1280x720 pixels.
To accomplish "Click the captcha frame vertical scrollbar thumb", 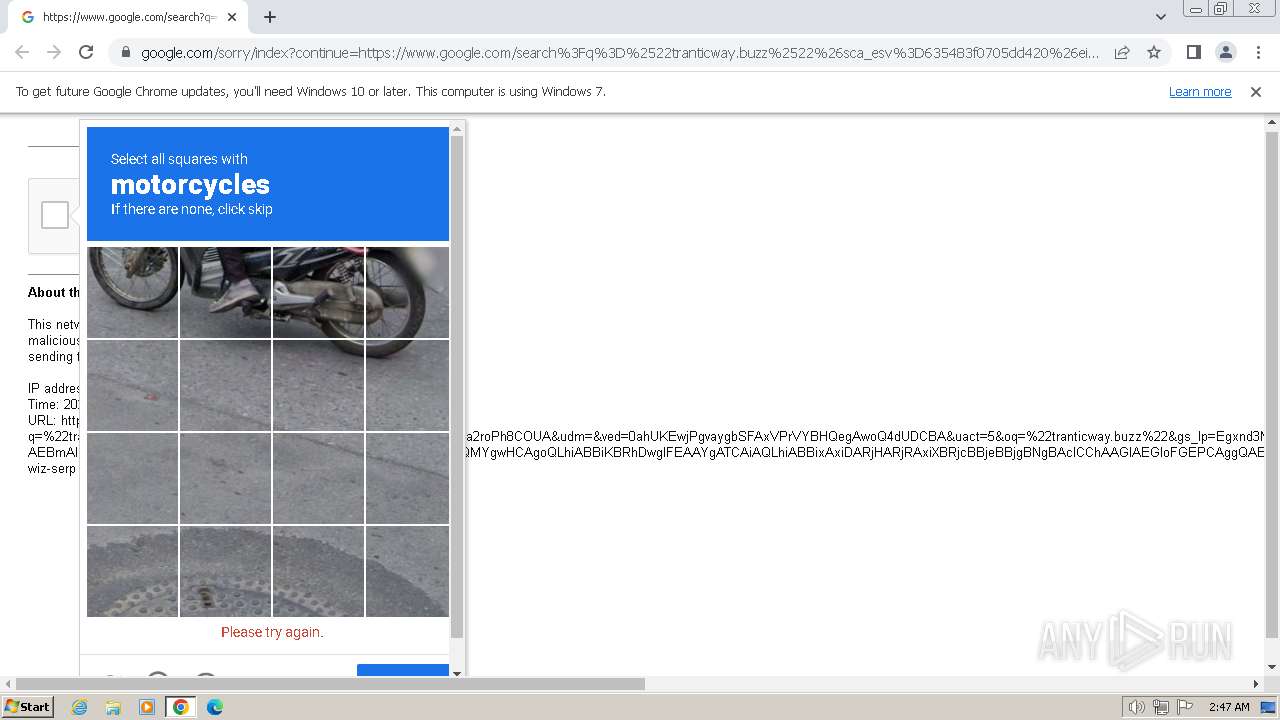I will click(x=457, y=386).
